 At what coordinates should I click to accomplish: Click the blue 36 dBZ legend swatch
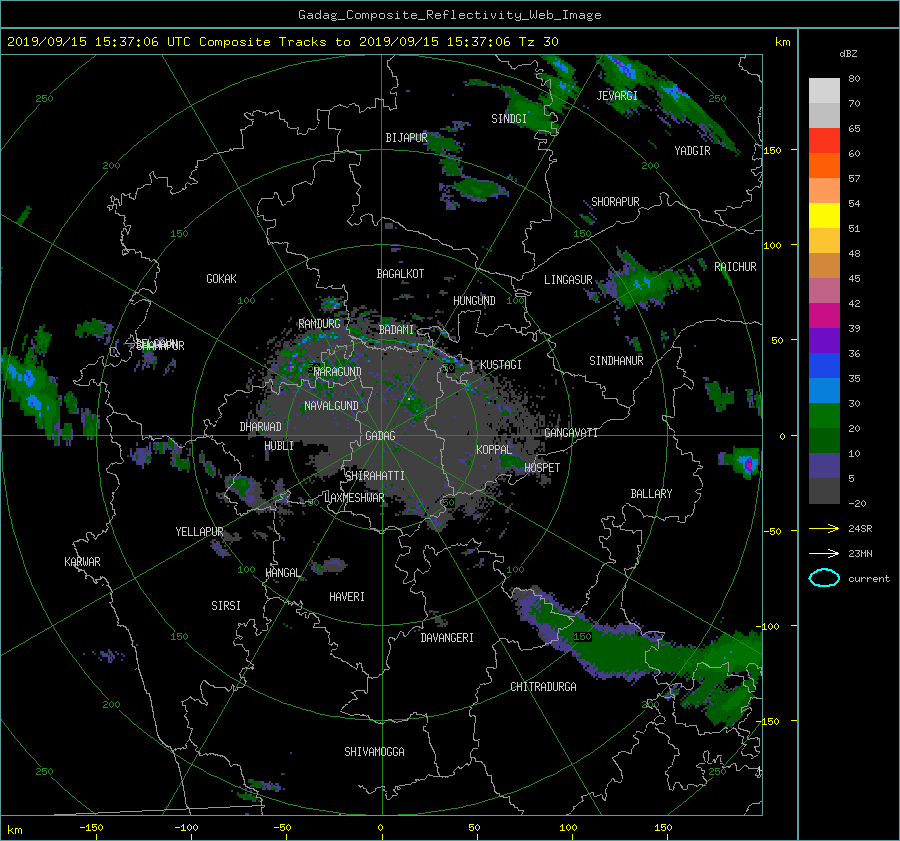[824, 365]
